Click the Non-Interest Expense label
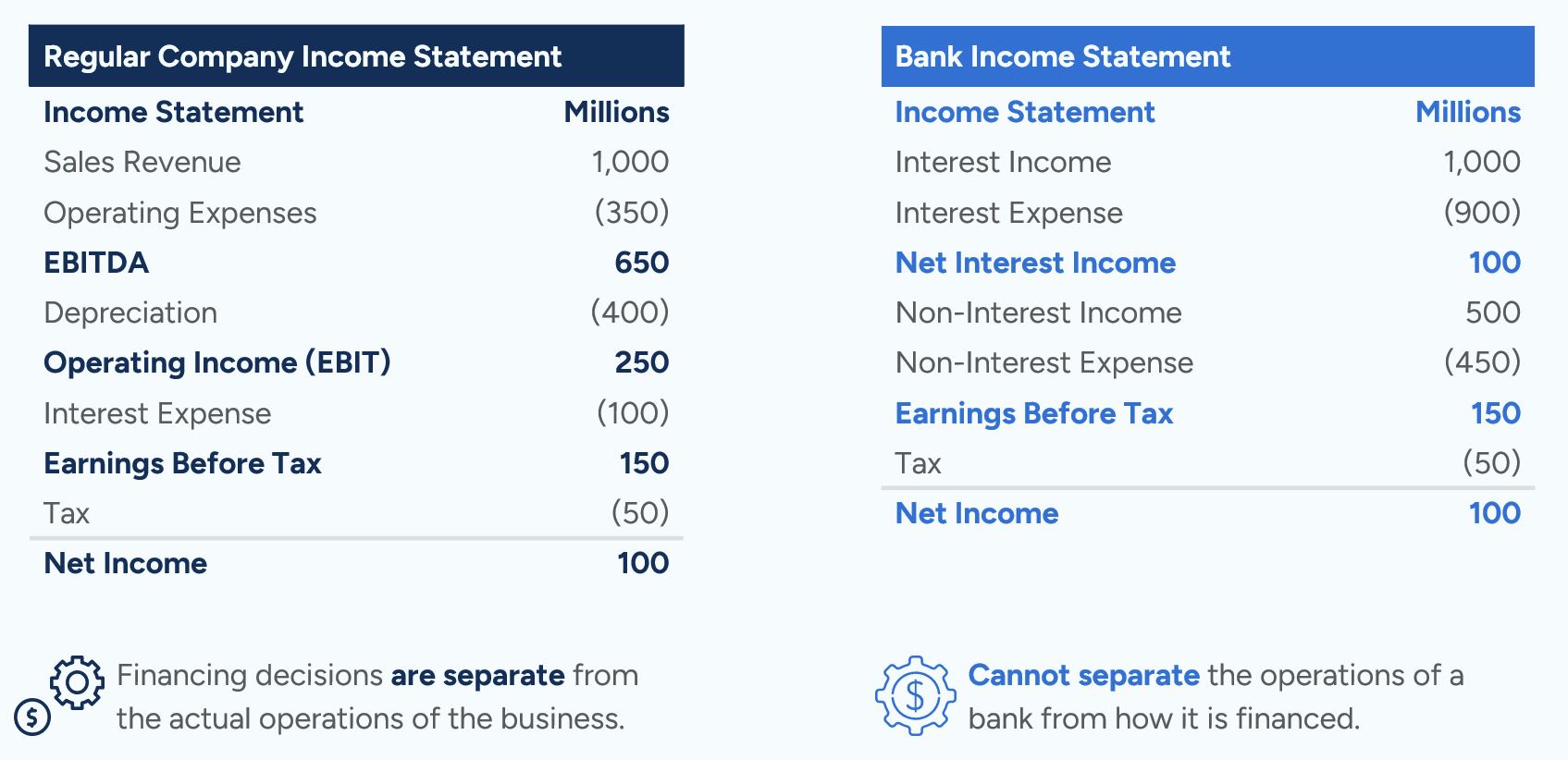The image size is (1568, 760). coord(1043,362)
